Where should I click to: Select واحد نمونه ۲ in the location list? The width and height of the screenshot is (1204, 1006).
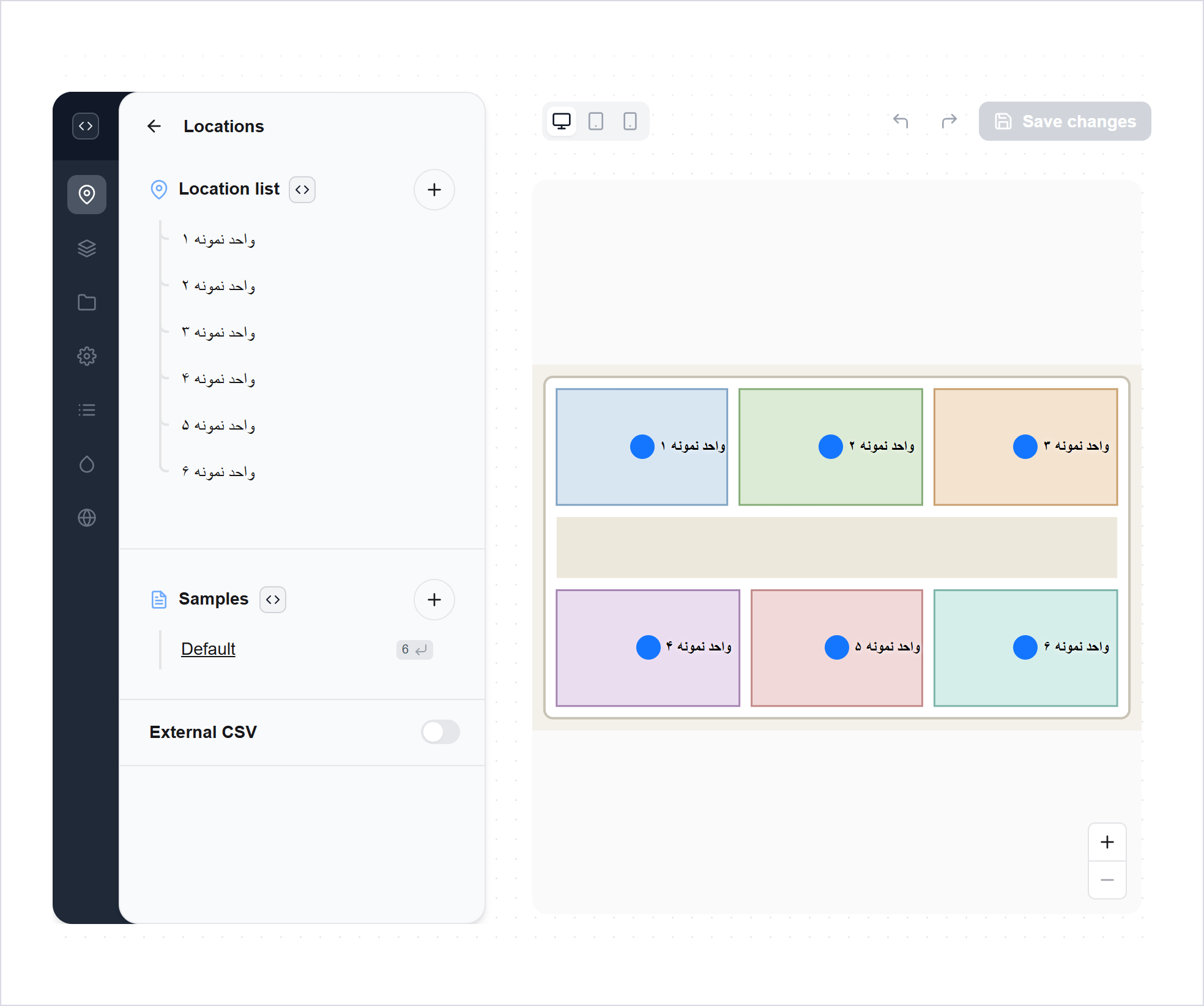click(x=218, y=286)
